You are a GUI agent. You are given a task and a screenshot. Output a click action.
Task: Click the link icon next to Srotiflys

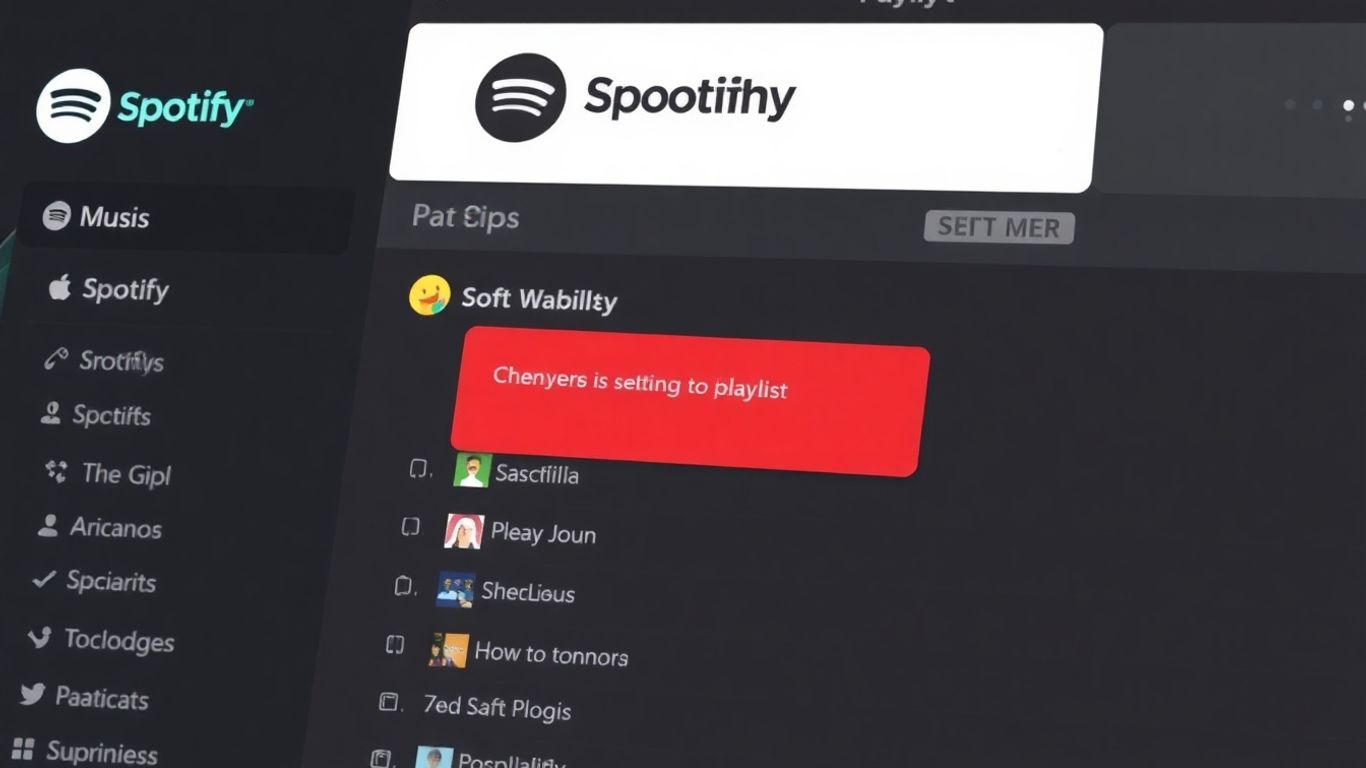tap(56, 359)
